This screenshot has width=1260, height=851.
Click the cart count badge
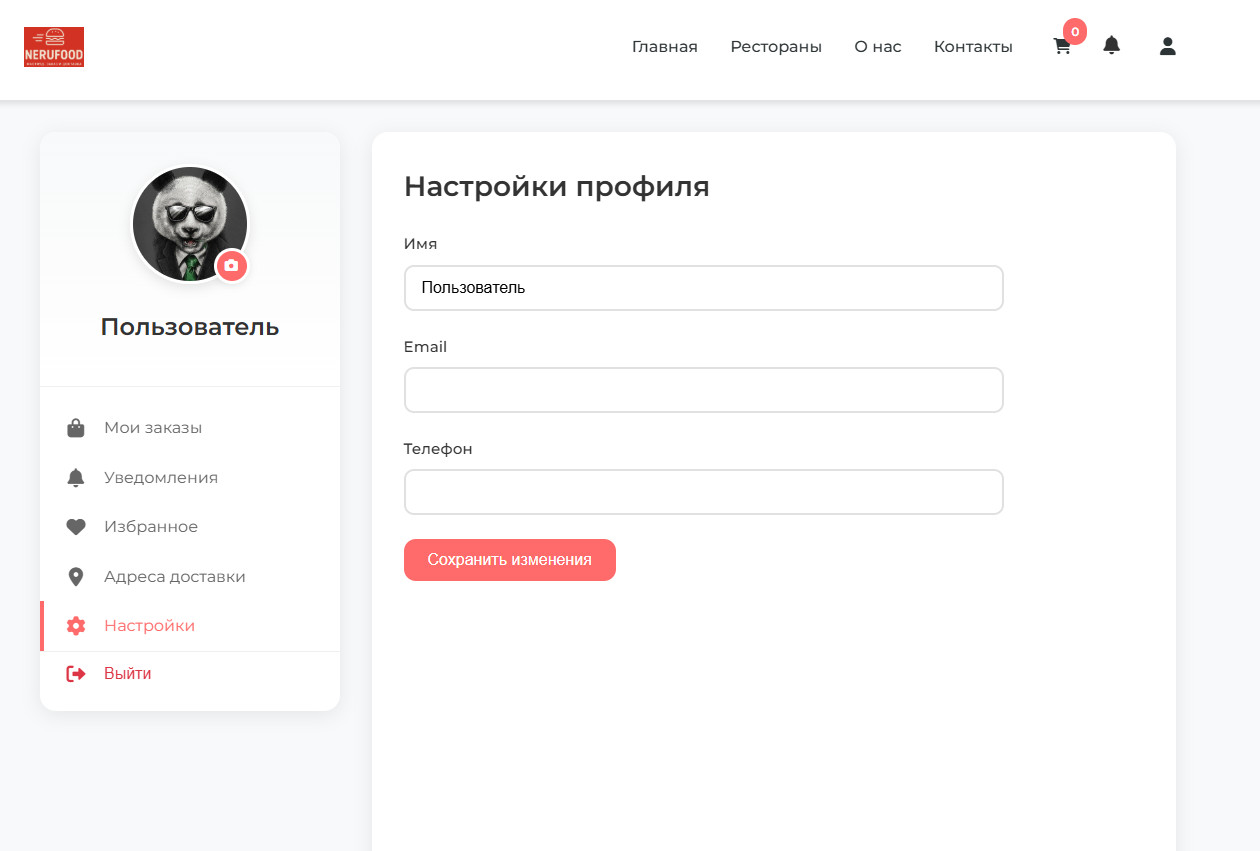pos(1075,31)
